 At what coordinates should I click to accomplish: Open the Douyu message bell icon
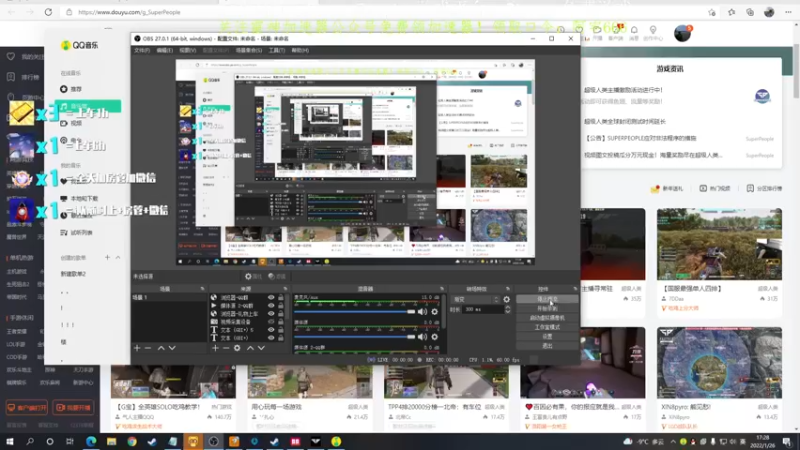click(x=634, y=30)
